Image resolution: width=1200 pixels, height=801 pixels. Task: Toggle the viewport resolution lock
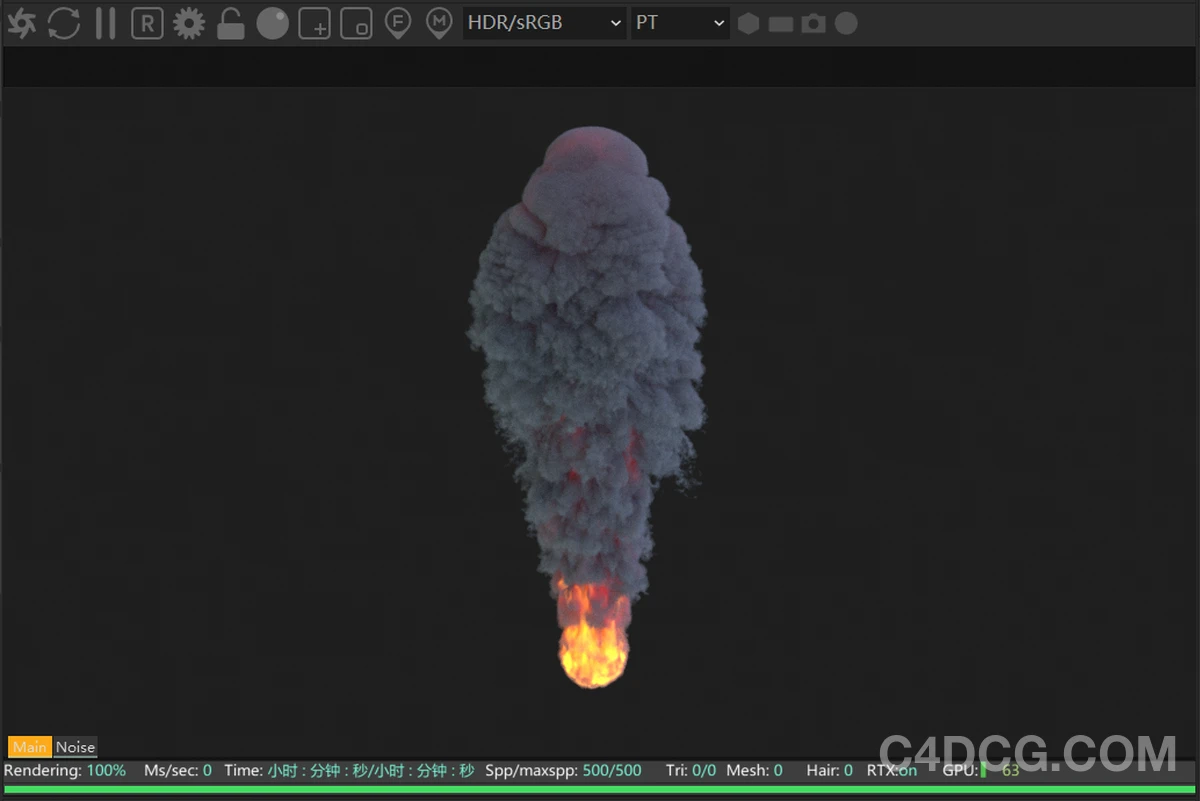point(230,22)
